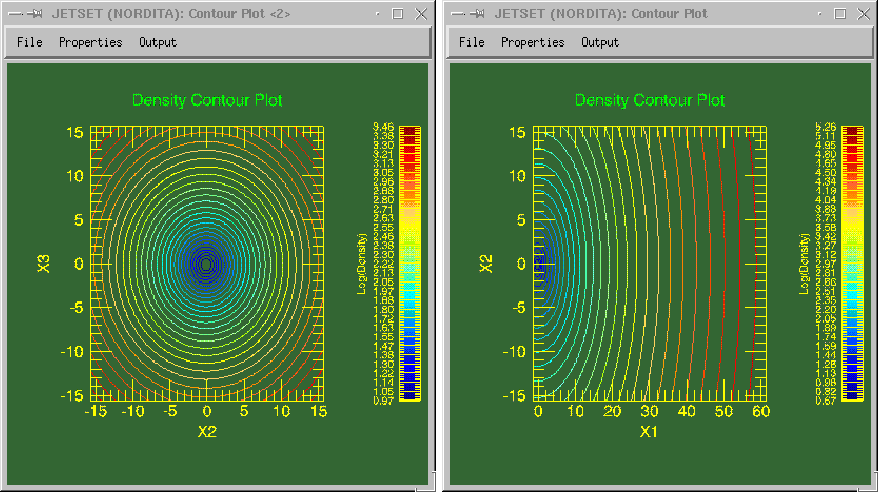Toggle pin icon on the X1-X2 Contour Plot titlebar
The width and height of the screenshot is (878, 492).
click(477, 14)
